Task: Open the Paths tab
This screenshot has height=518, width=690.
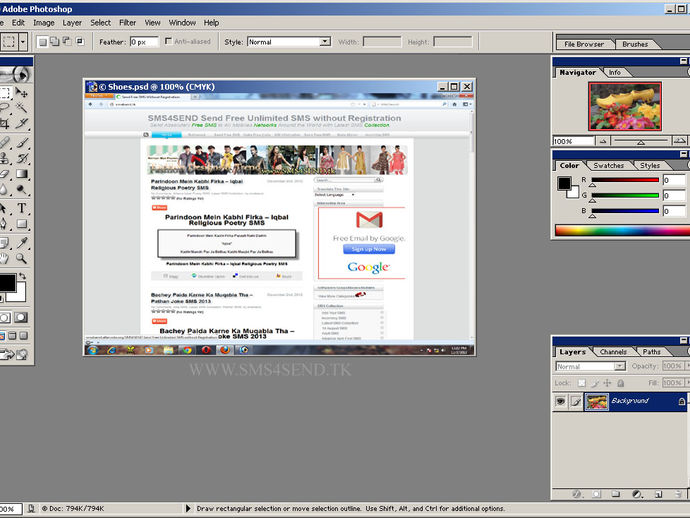Action: 651,352
